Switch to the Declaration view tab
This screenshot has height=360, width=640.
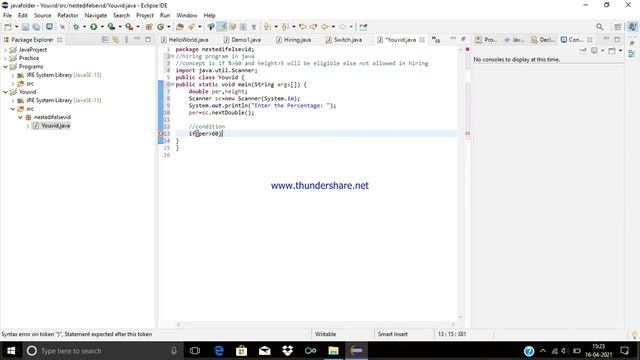(x=543, y=40)
